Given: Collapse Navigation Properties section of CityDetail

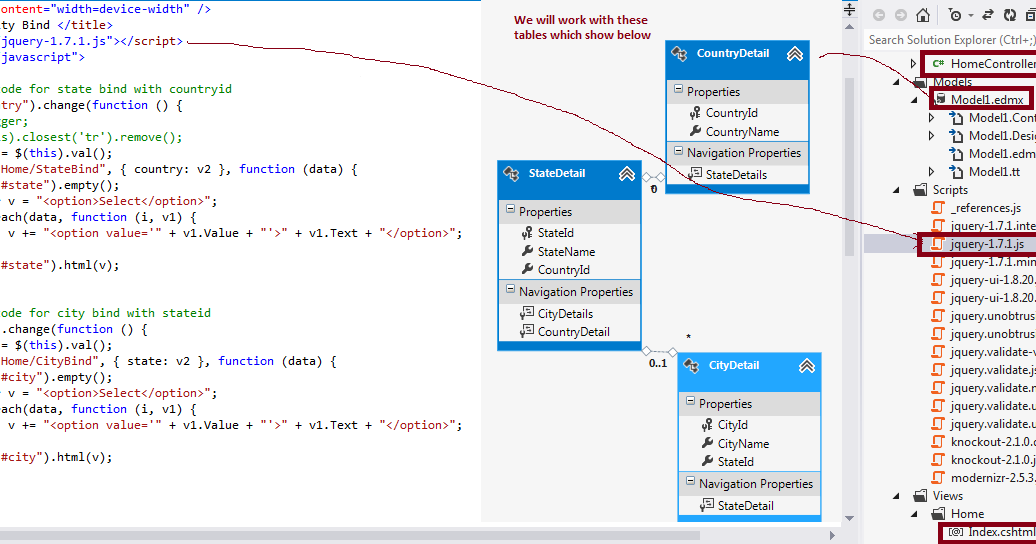Looking at the screenshot, I should tap(690, 481).
